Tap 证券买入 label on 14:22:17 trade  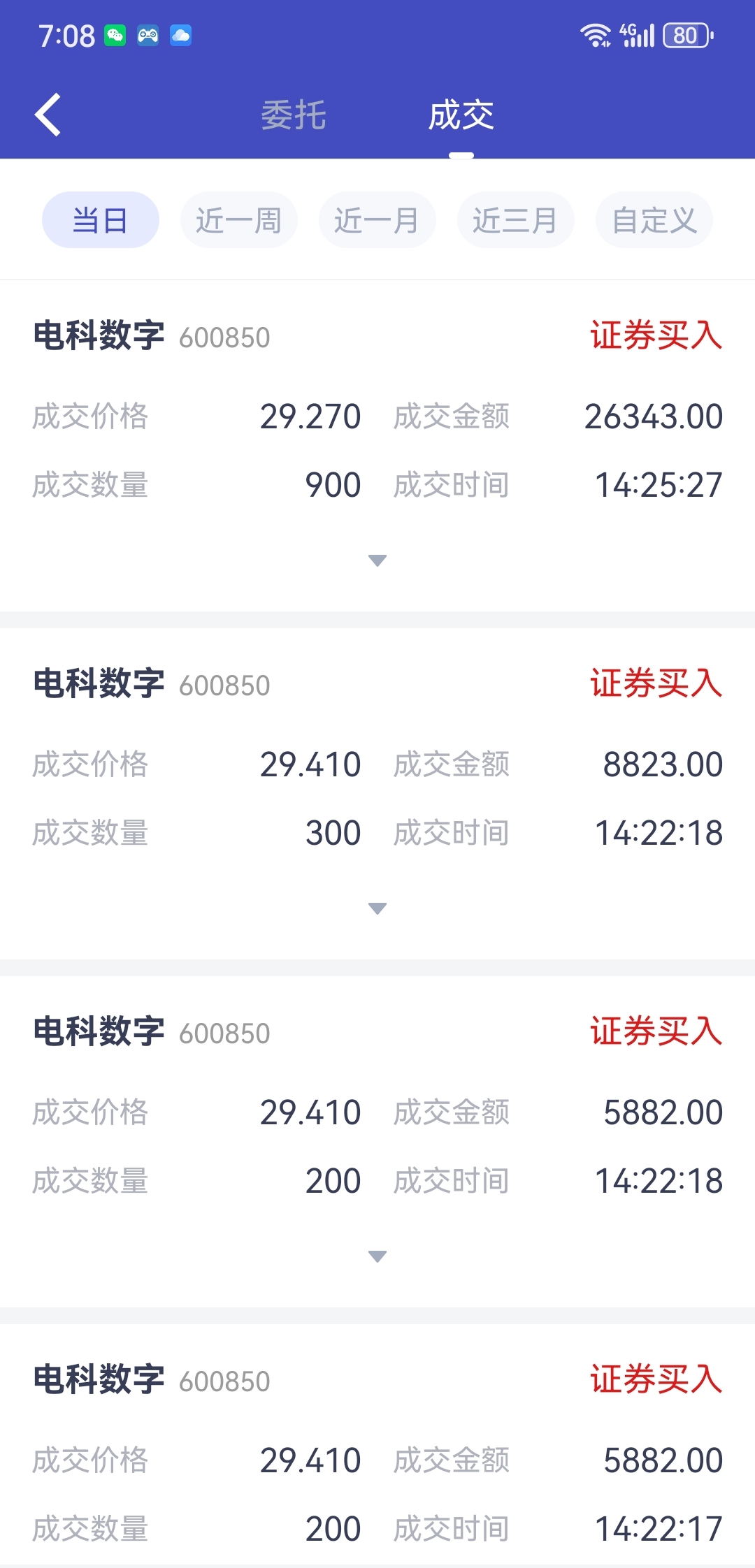click(656, 1379)
